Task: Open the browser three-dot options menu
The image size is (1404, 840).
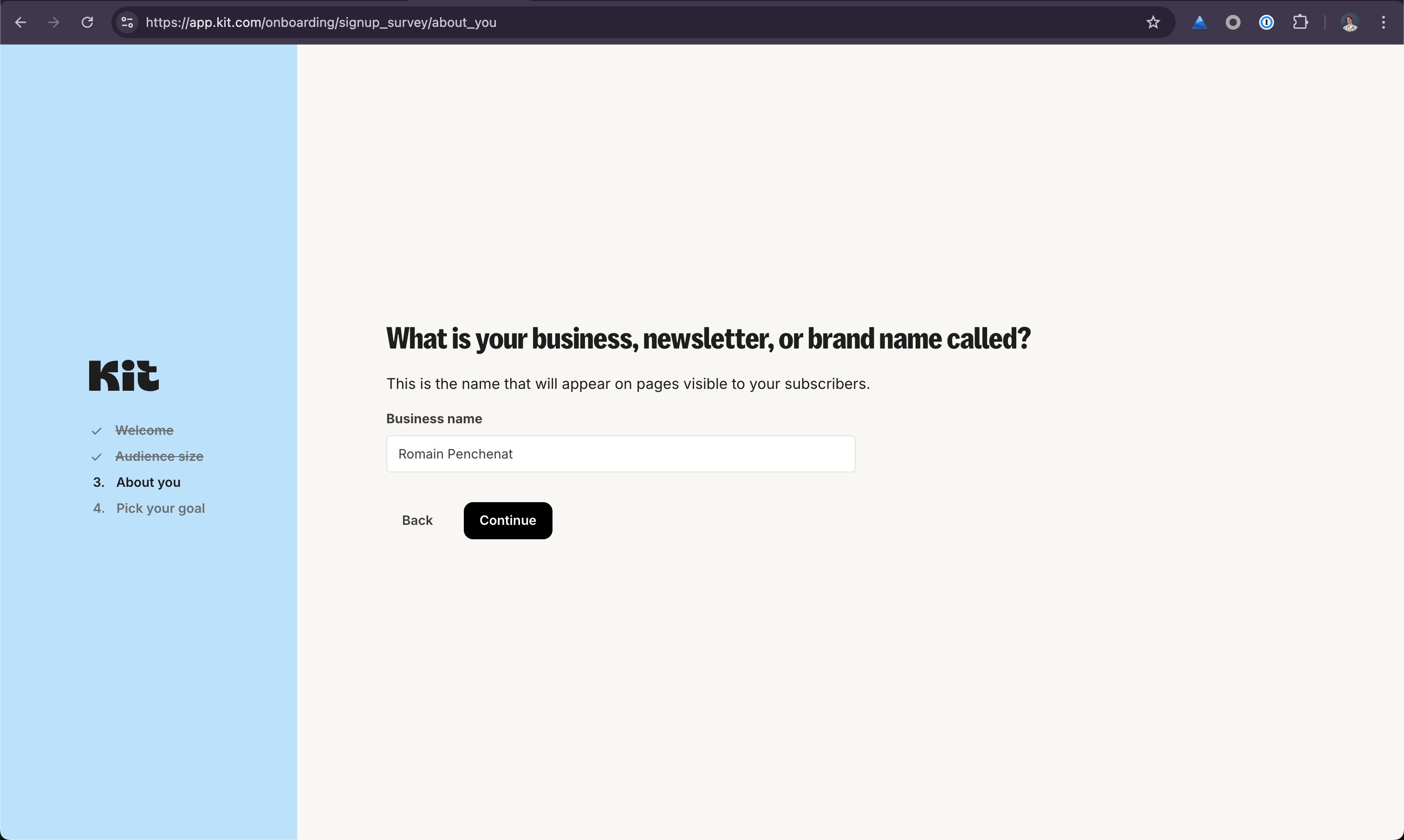Action: coord(1383,22)
